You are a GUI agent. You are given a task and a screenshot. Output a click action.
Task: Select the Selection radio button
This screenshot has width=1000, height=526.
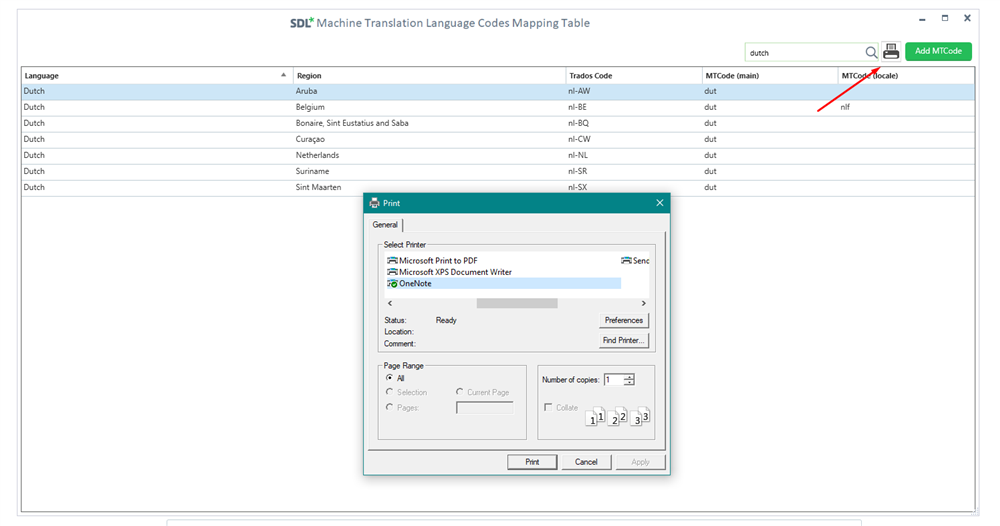click(390, 392)
